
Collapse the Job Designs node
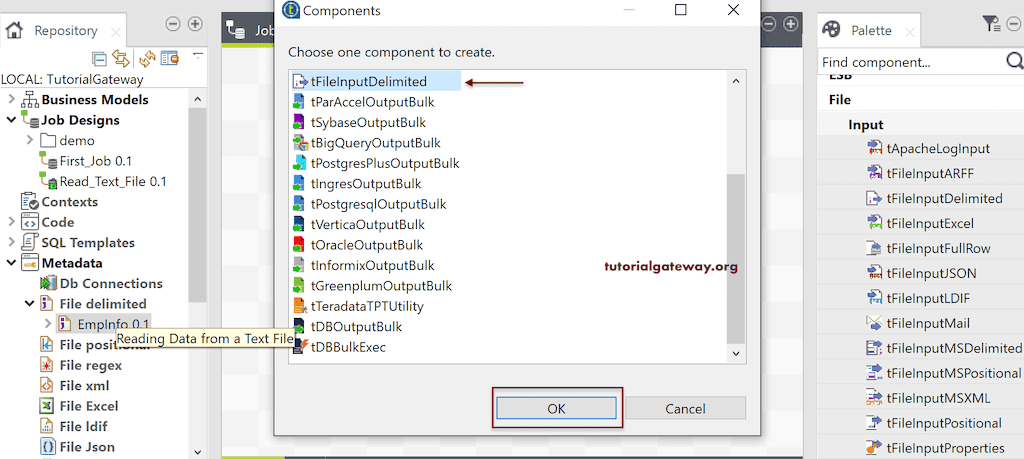11,120
